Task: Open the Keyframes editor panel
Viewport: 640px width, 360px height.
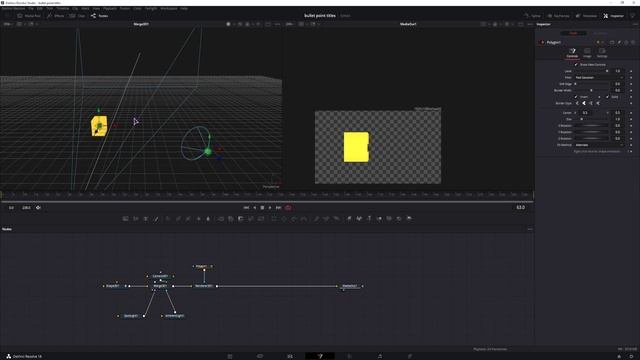Action: point(558,16)
